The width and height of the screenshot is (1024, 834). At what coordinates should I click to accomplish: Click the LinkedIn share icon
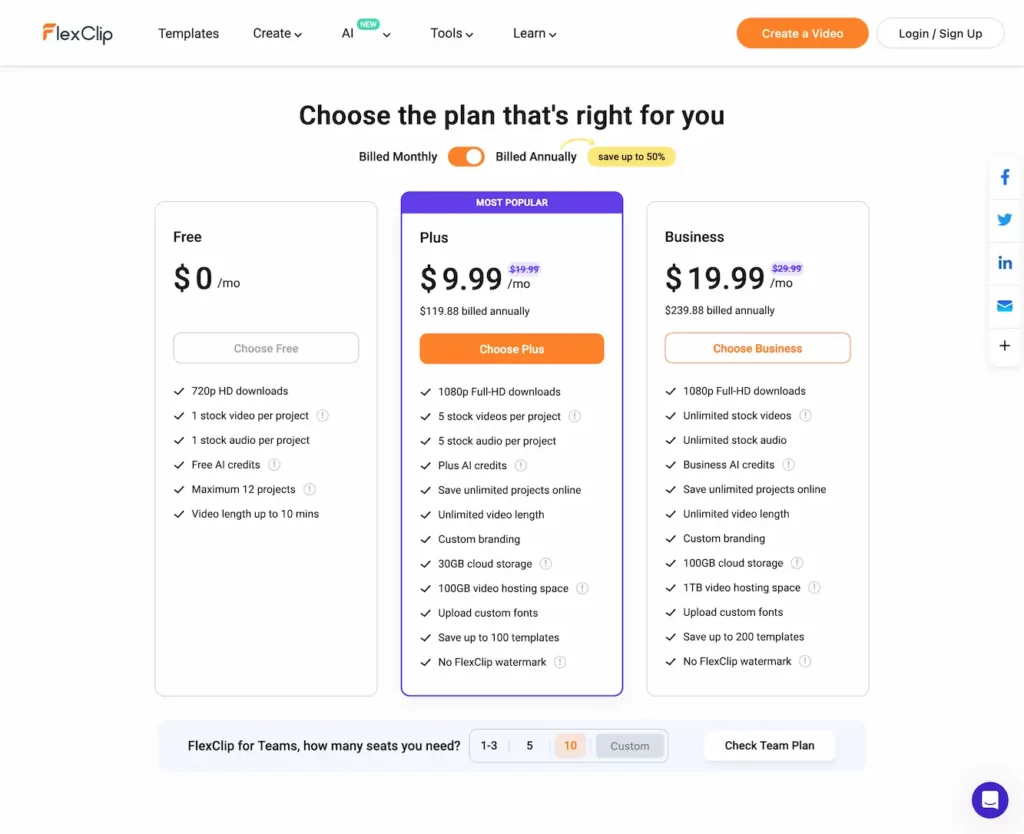[x=1004, y=262]
